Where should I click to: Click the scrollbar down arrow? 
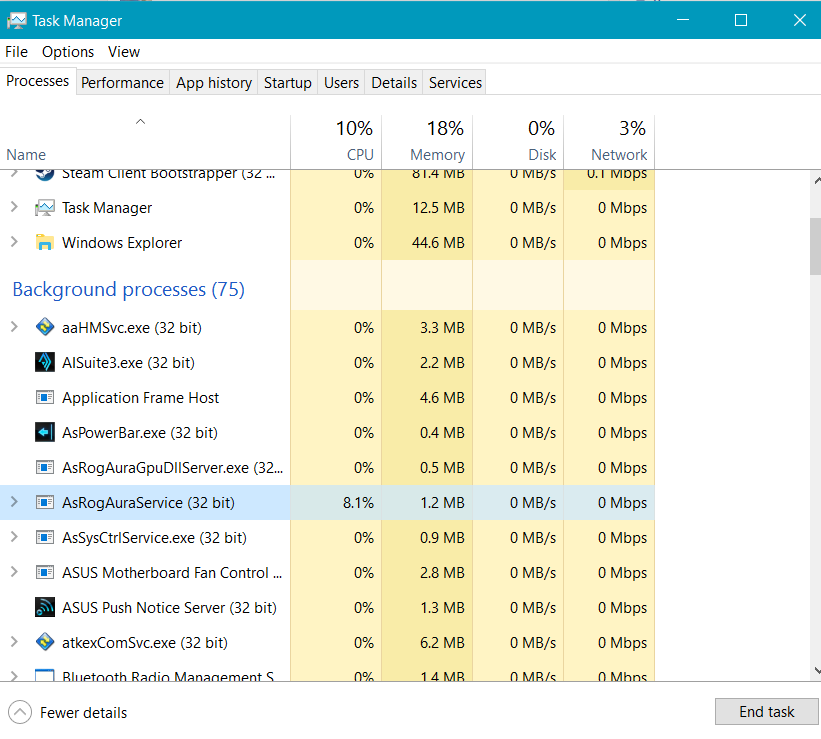pyautogui.click(x=816, y=670)
